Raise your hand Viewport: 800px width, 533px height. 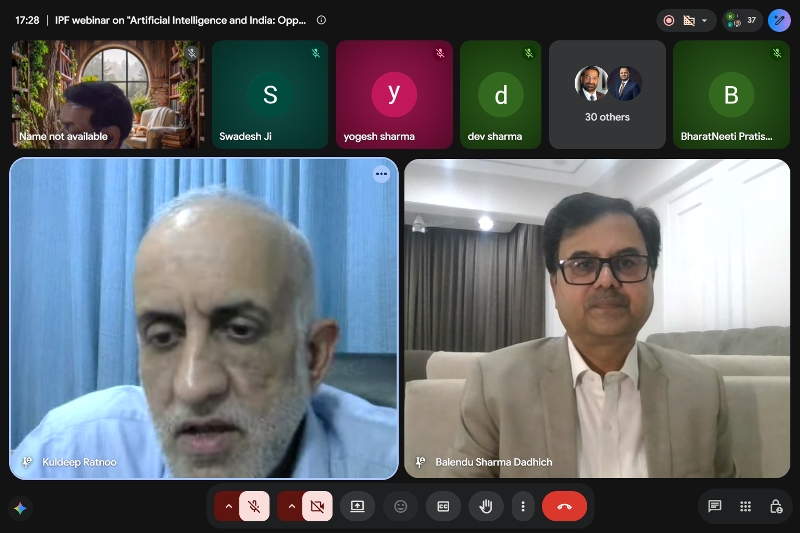tap(486, 506)
